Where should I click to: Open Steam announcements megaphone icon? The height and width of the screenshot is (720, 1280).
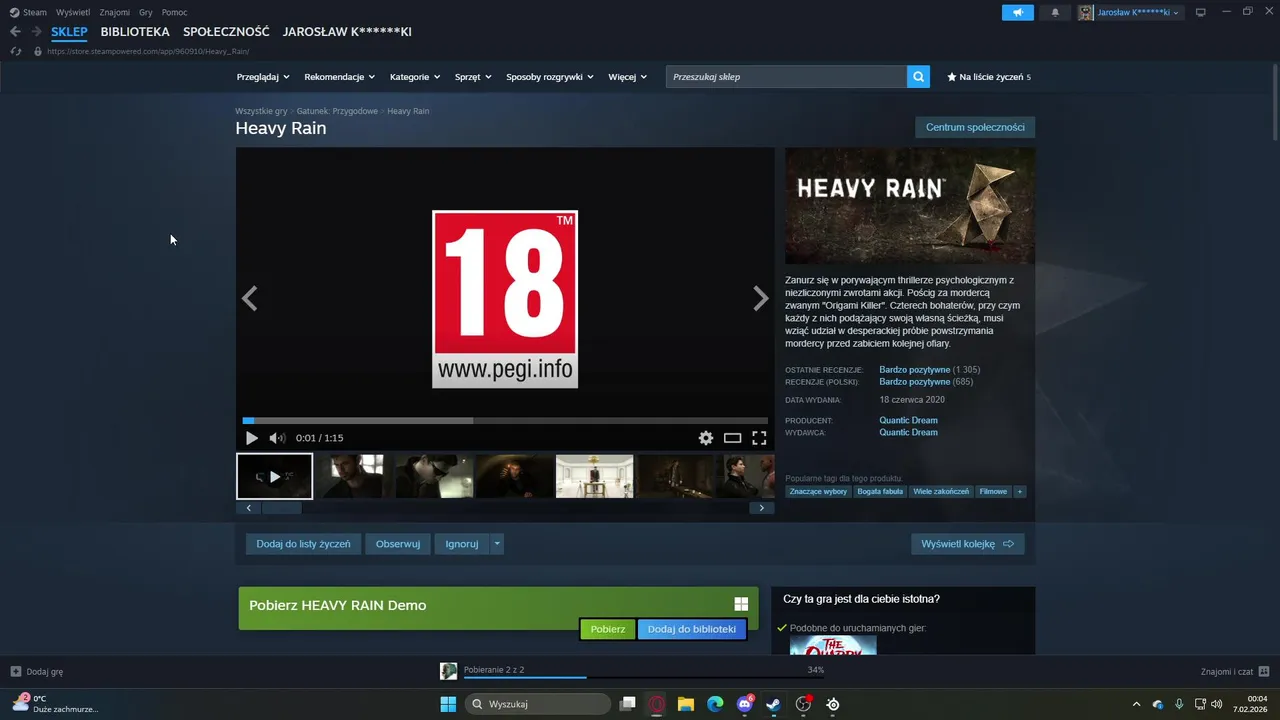pos(1017,12)
